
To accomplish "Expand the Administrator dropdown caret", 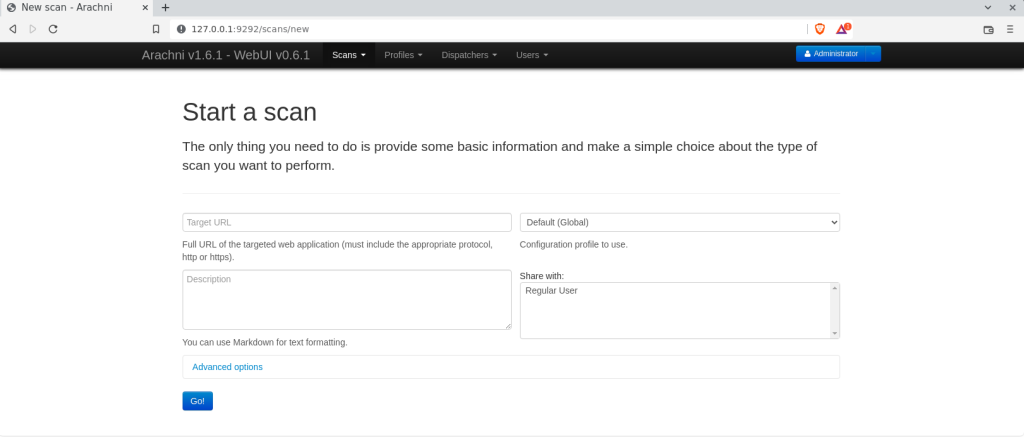I will (x=873, y=54).
